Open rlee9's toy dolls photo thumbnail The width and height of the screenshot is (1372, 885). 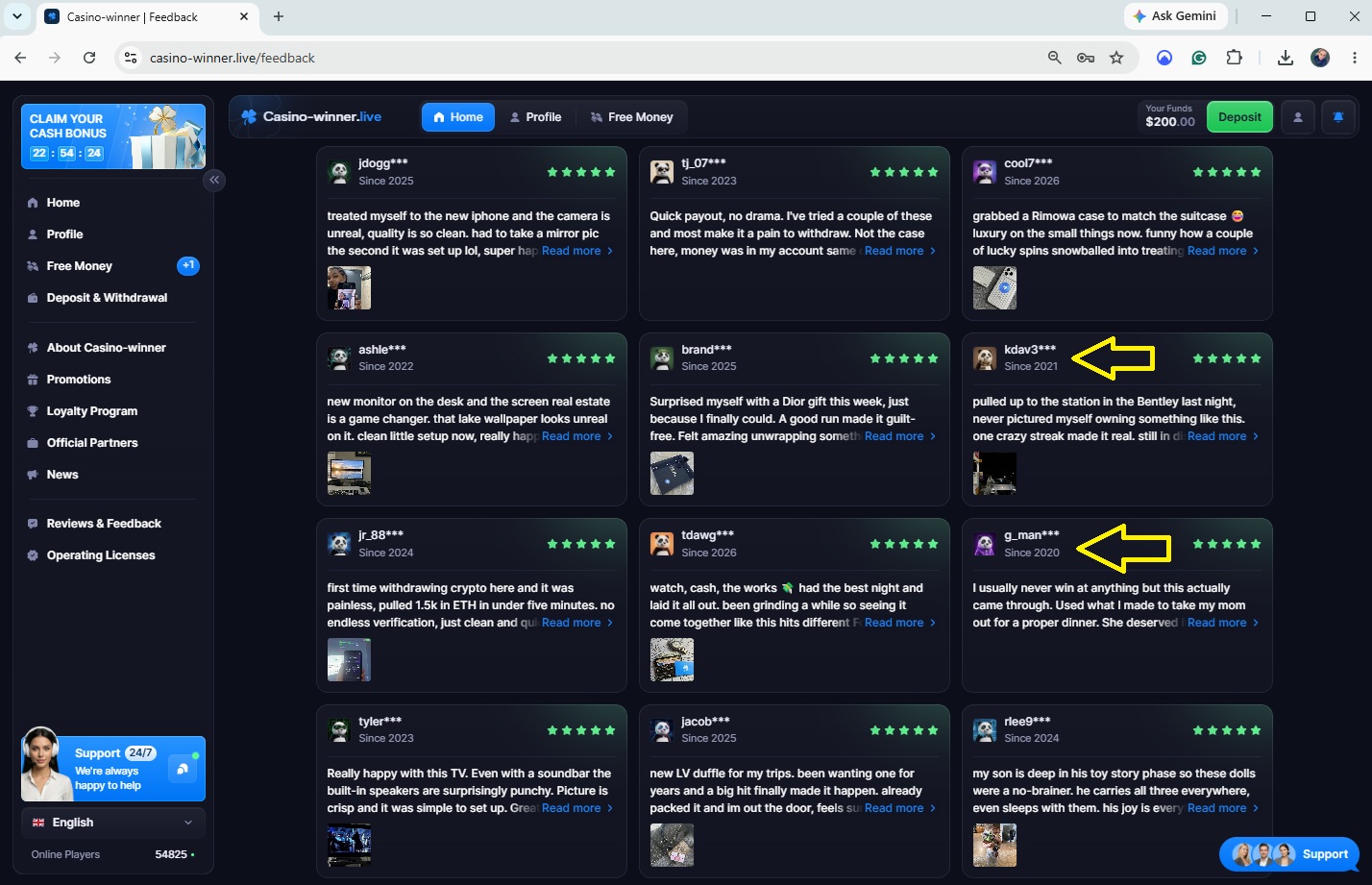tap(994, 846)
